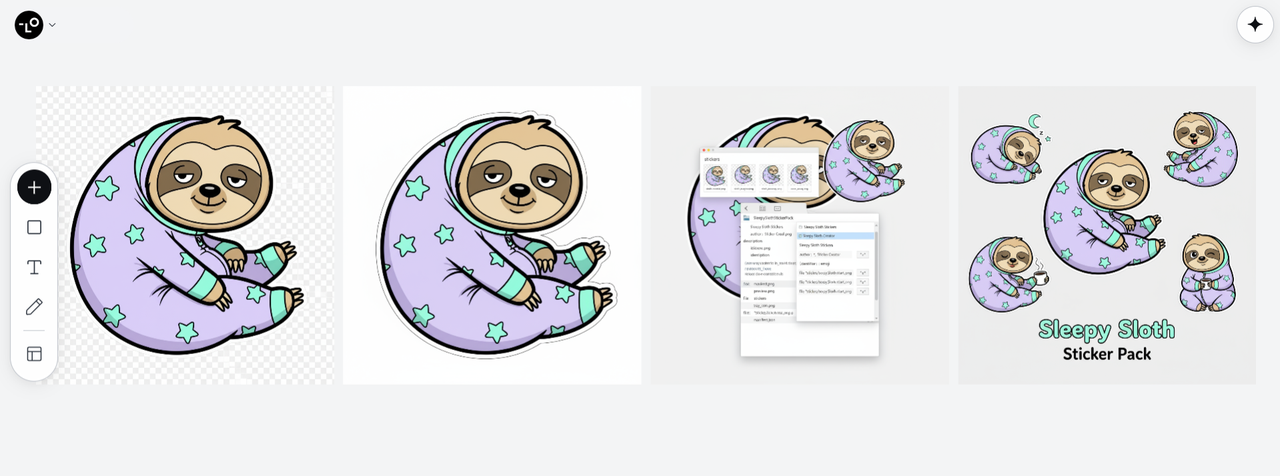Click the add new element plus button
Viewport: 1280px width, 476px height.
click(x=34, y=187)
